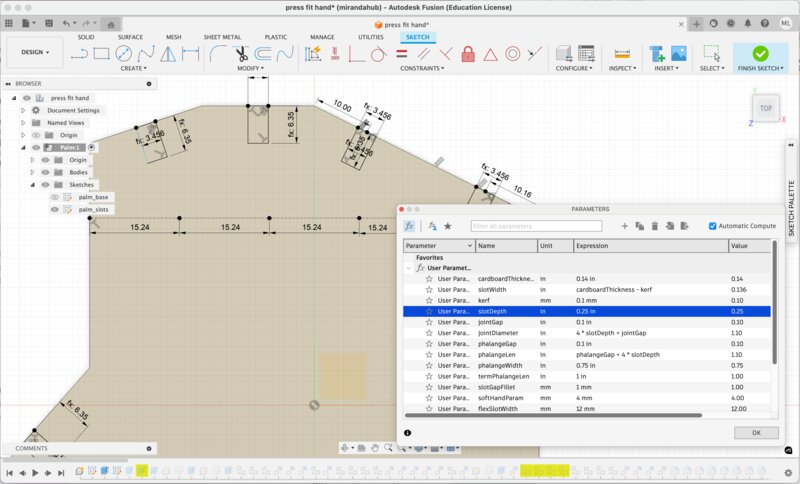Click OK in Parameters dialog
The width and height of the screenshot is (800, 484).
coord(755,432)
